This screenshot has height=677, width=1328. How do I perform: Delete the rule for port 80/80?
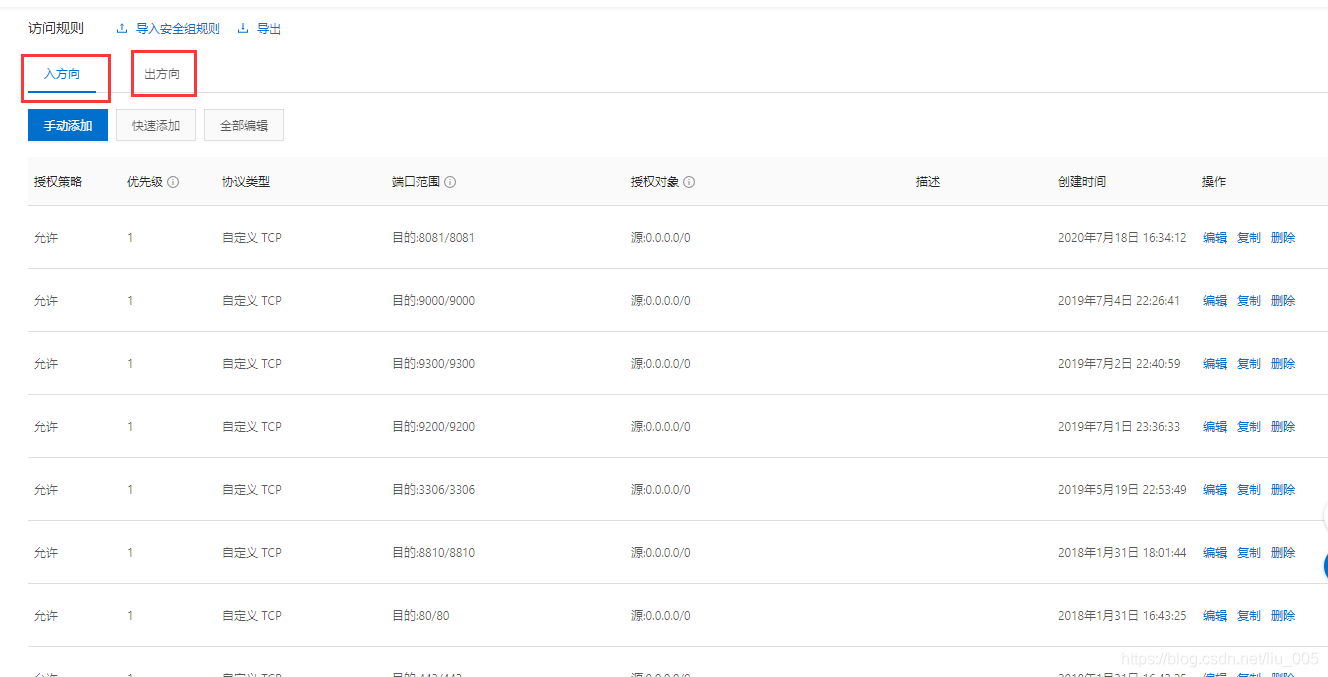click(1283, 616)
